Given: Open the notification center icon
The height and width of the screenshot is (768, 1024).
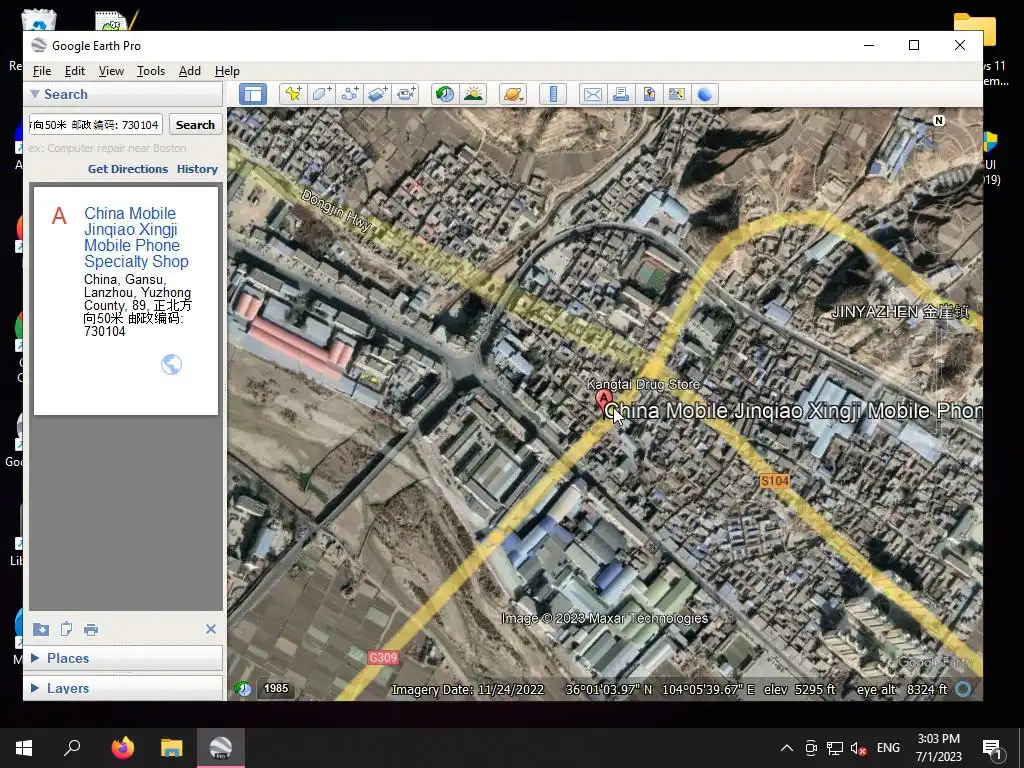Looking at the screenshot, I should click(x=992, y=748).
